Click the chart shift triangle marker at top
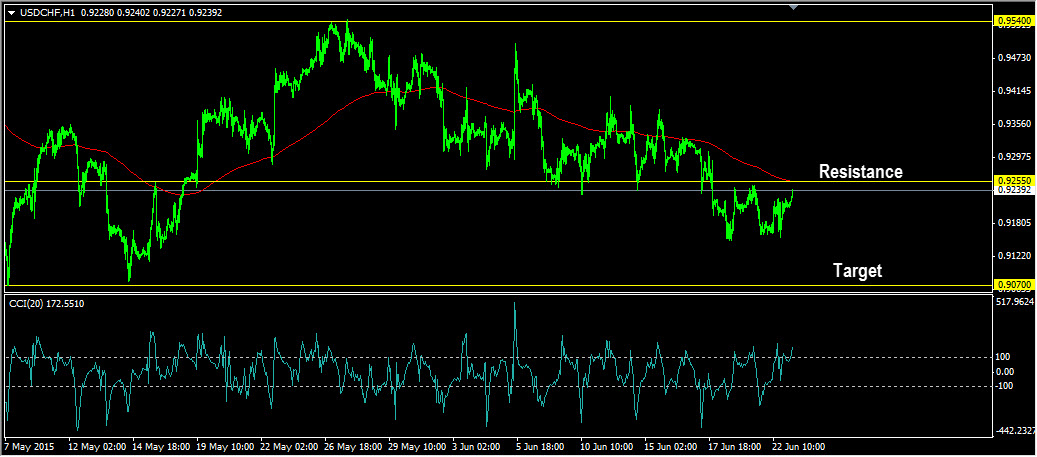This screenshot has width=1037, height=457. (x=794, y=7)
